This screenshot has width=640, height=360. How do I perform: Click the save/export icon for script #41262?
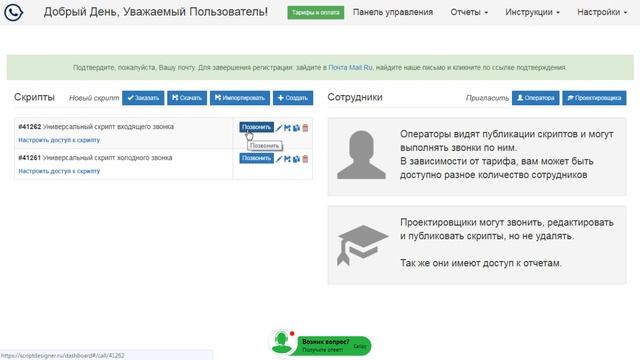pos(287,128)
